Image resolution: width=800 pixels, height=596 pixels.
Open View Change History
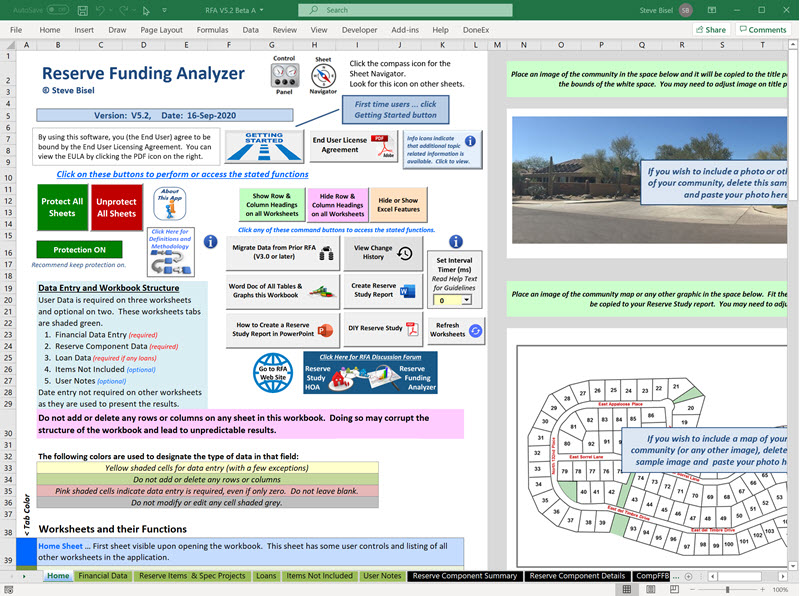[x=382, y=254]
